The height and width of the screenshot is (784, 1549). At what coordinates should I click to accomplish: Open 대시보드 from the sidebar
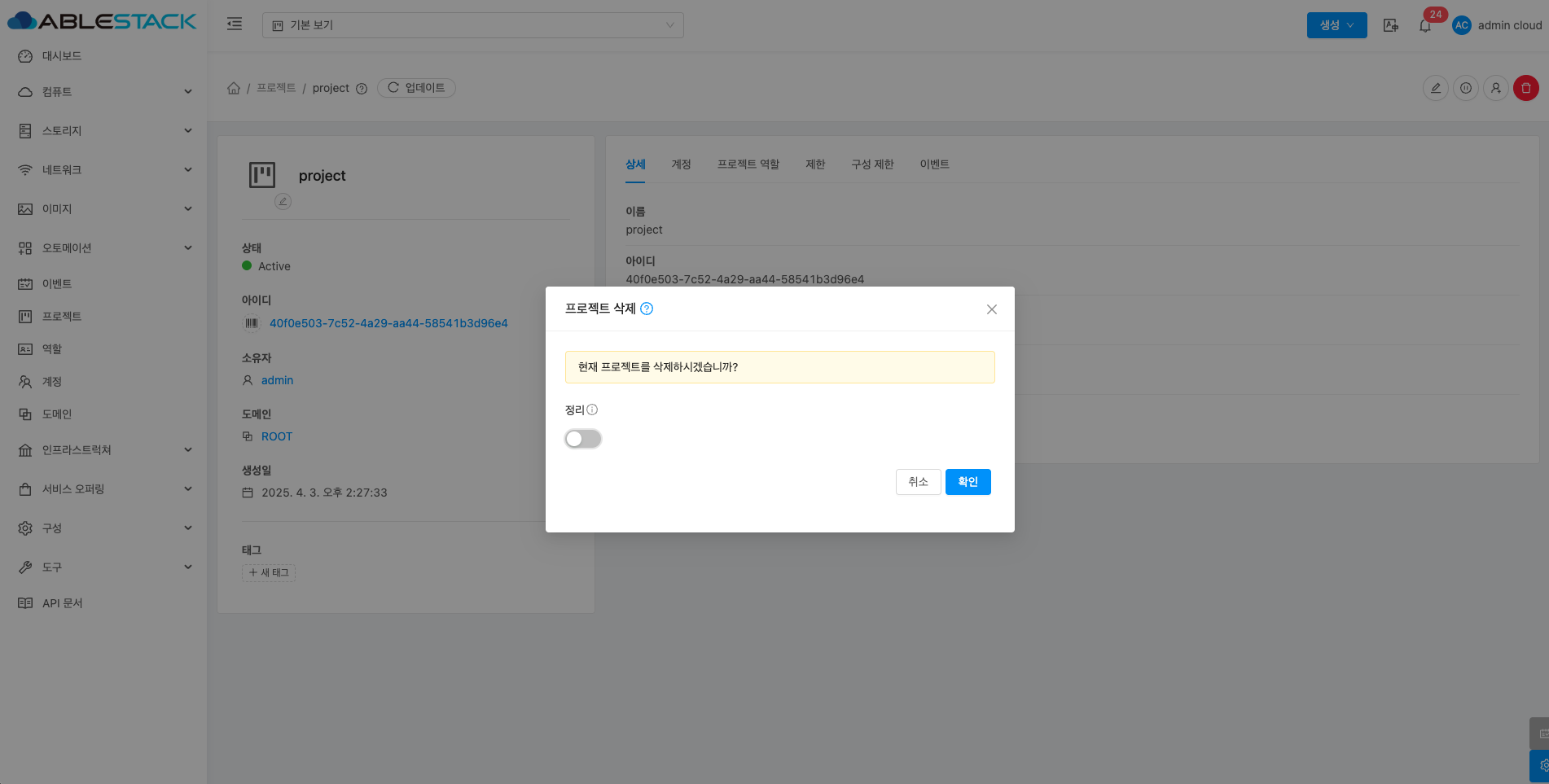[x=62, y=56]
